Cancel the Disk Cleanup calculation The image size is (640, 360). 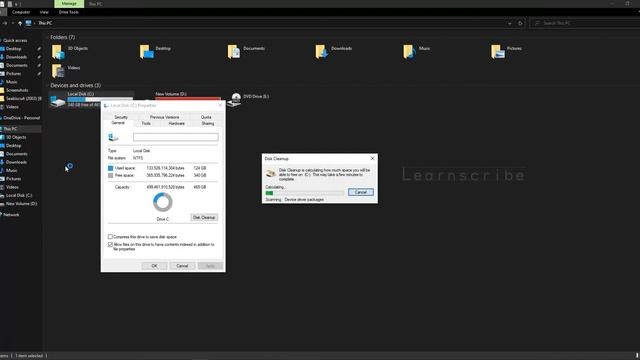click(x=361, y=192)
